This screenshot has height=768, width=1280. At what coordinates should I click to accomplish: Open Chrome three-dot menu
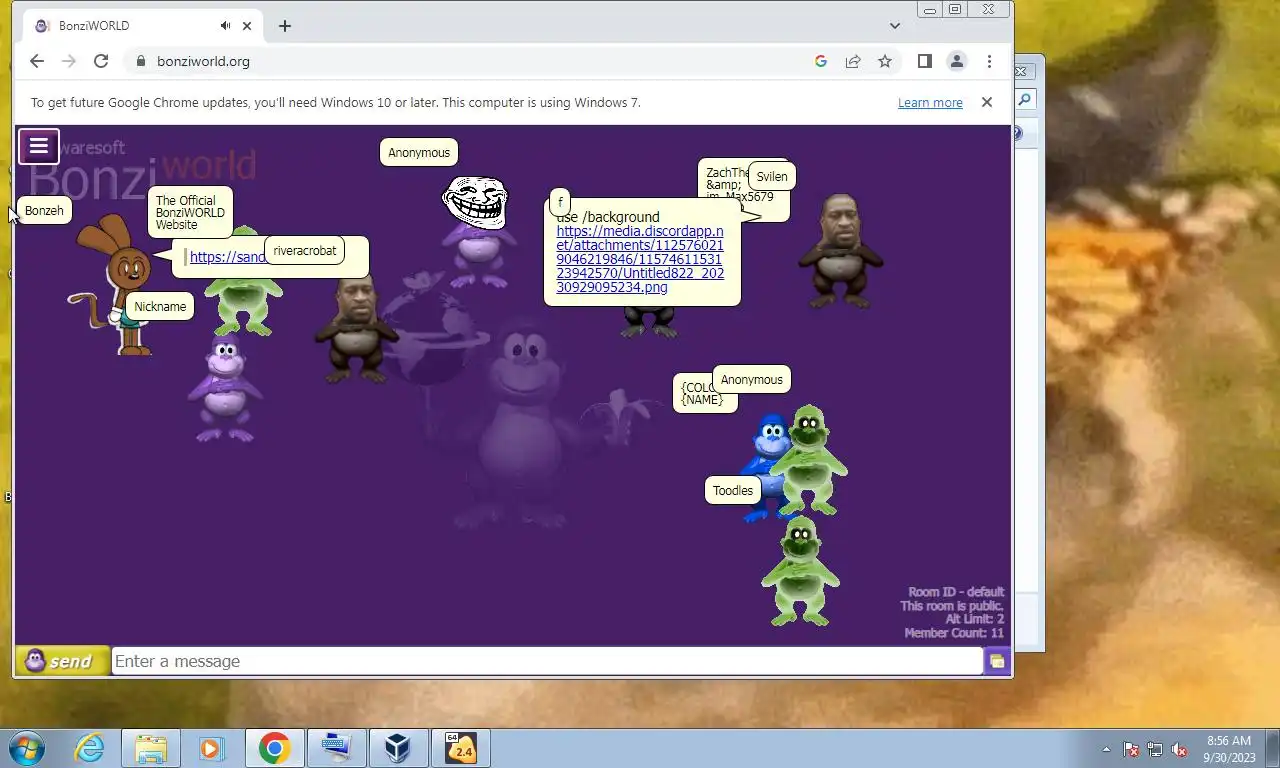(989, 61)
